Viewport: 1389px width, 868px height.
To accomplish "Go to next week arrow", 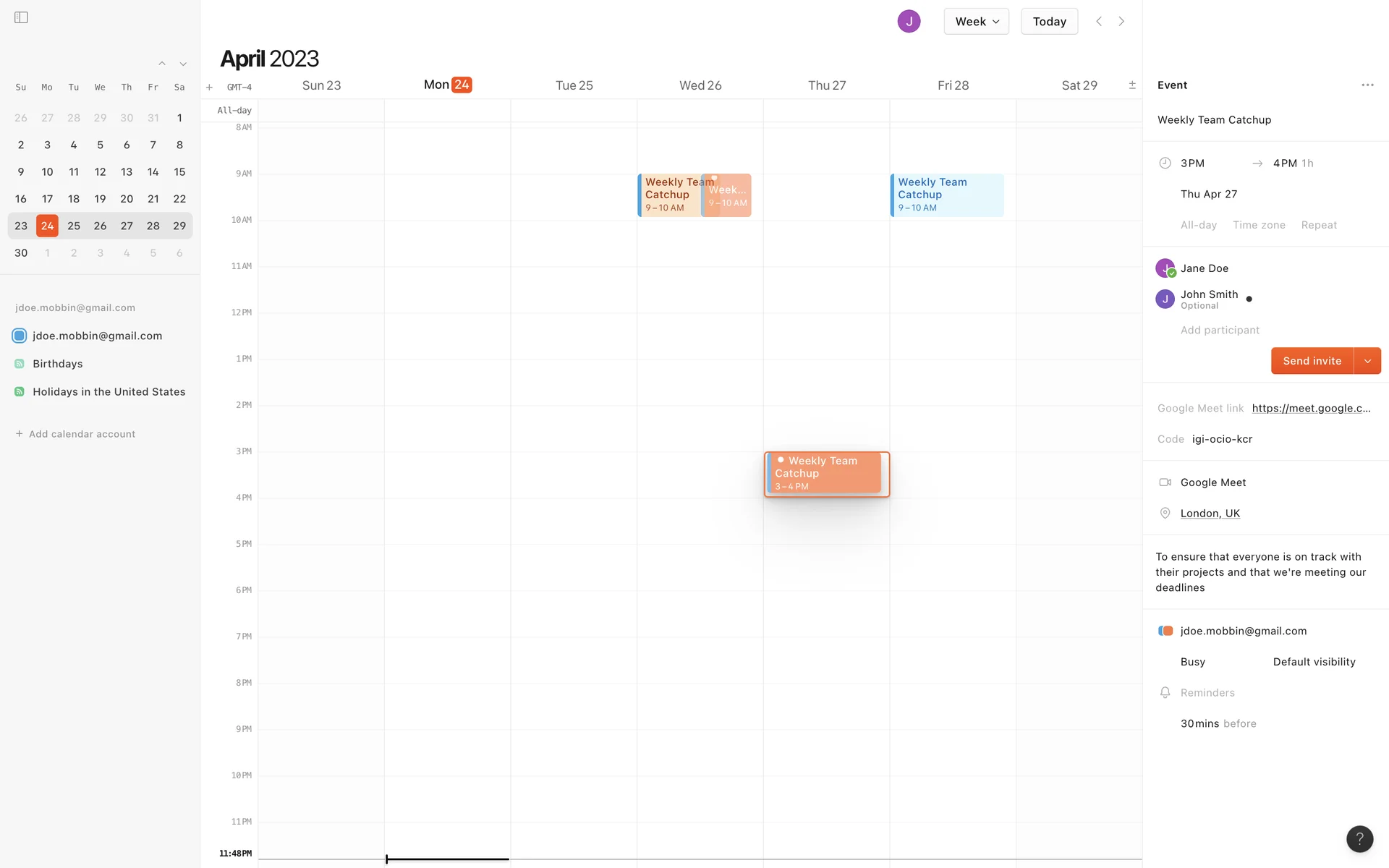I will (x=1121, y=22).
